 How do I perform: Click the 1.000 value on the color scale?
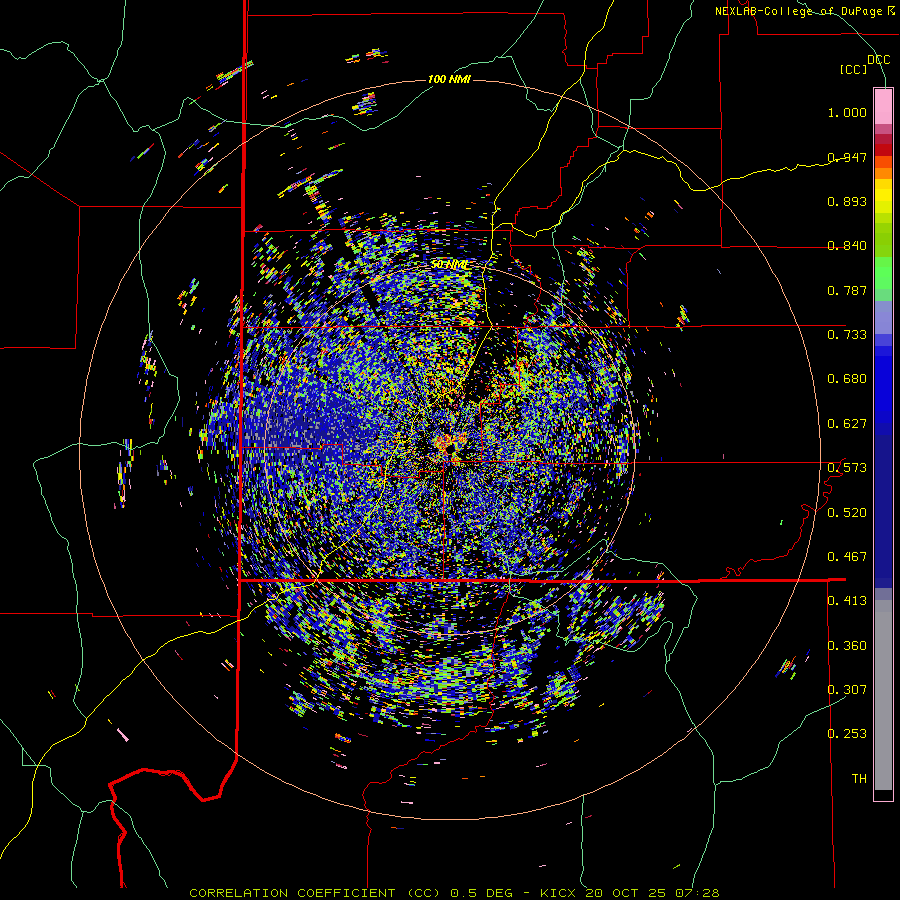847,112
